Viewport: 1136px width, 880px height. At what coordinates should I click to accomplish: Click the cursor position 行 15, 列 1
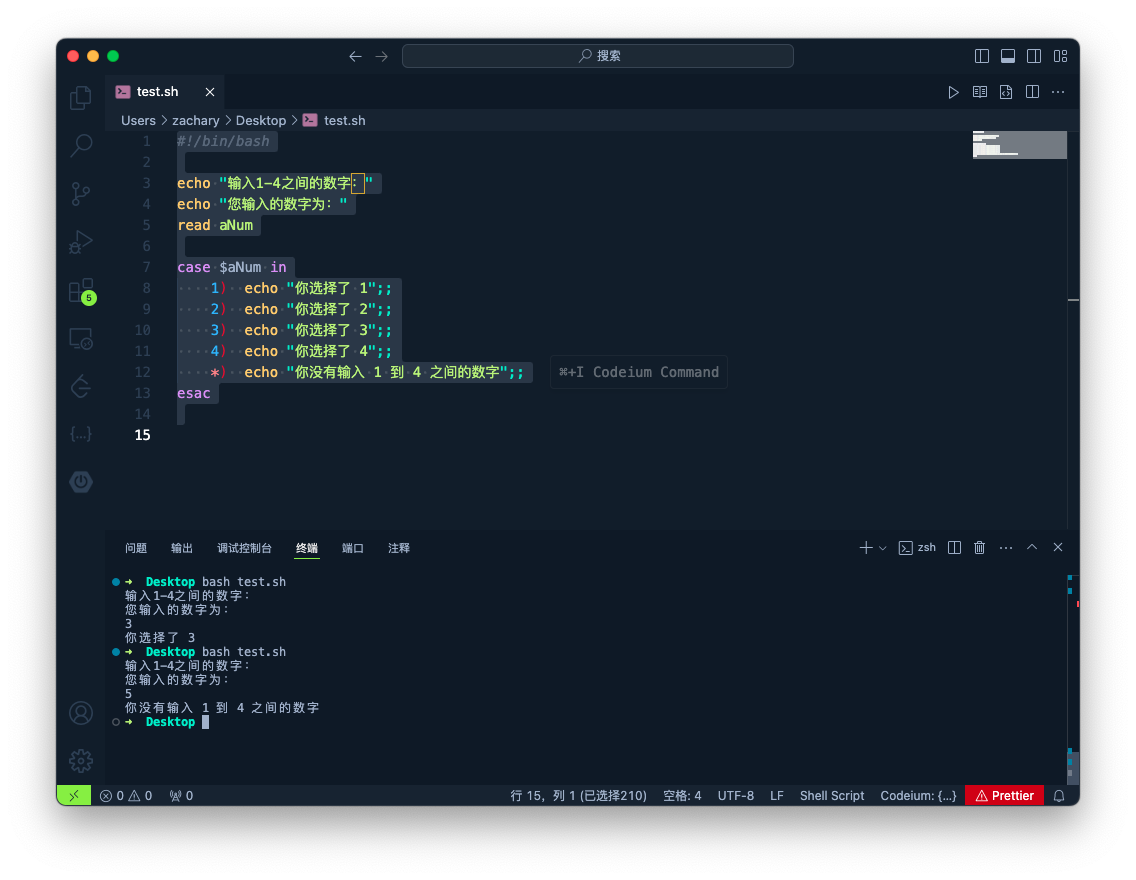578,796
